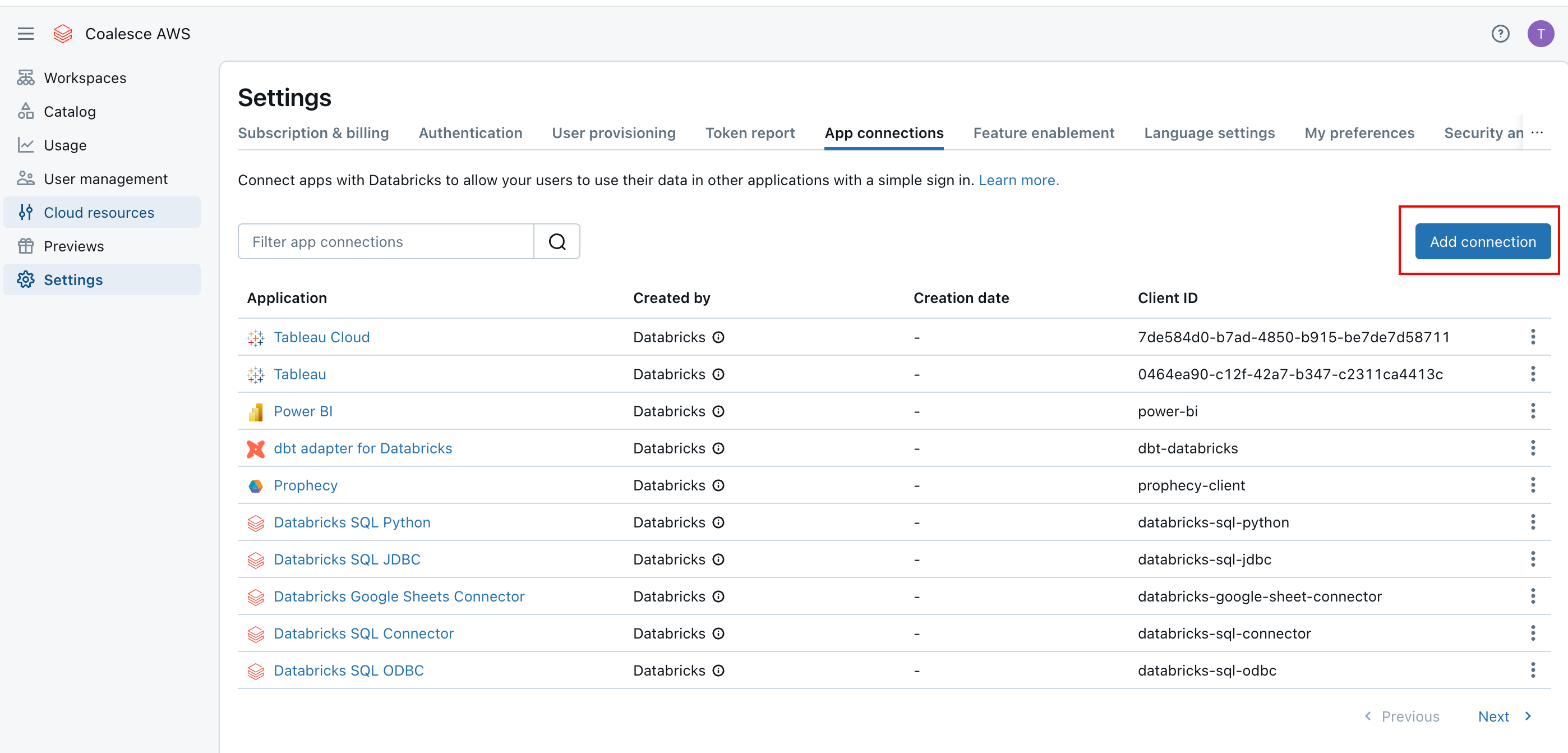Image resolution: width=1568 pixels, height=753 pixels.
Task: Click the dbt adapter logo icon
Action: [x=256, y=449]
